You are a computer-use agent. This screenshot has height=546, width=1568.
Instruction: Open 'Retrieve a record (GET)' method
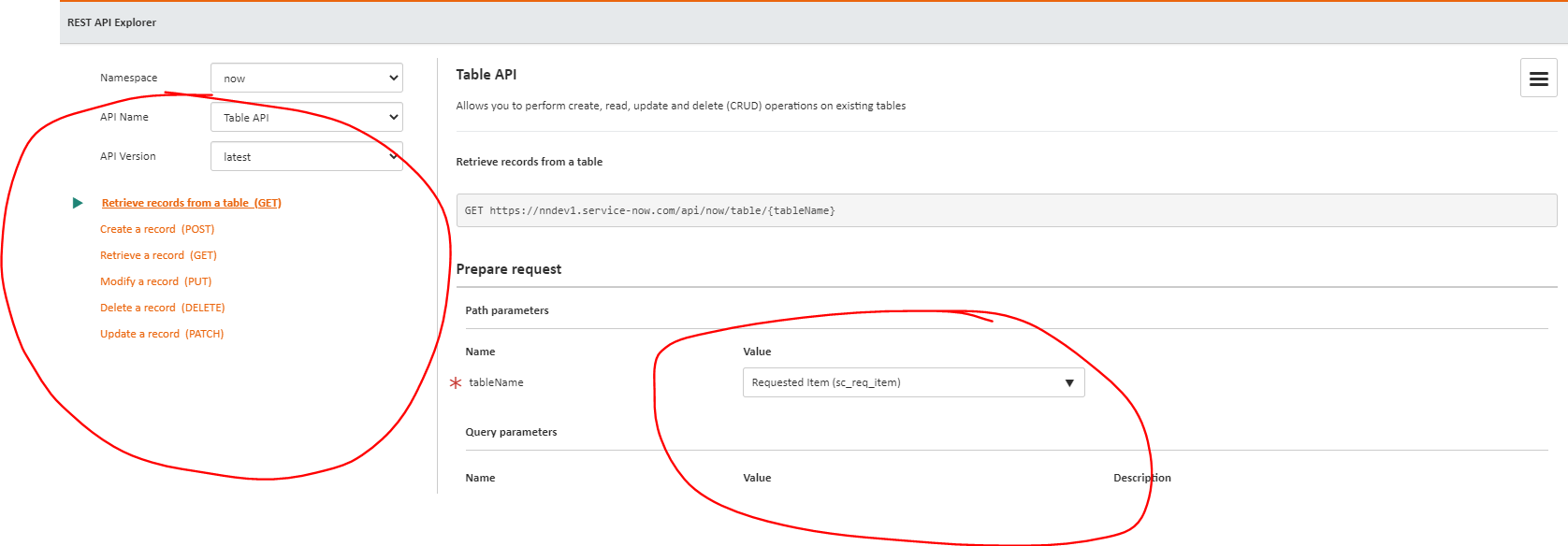pos(158,255)
